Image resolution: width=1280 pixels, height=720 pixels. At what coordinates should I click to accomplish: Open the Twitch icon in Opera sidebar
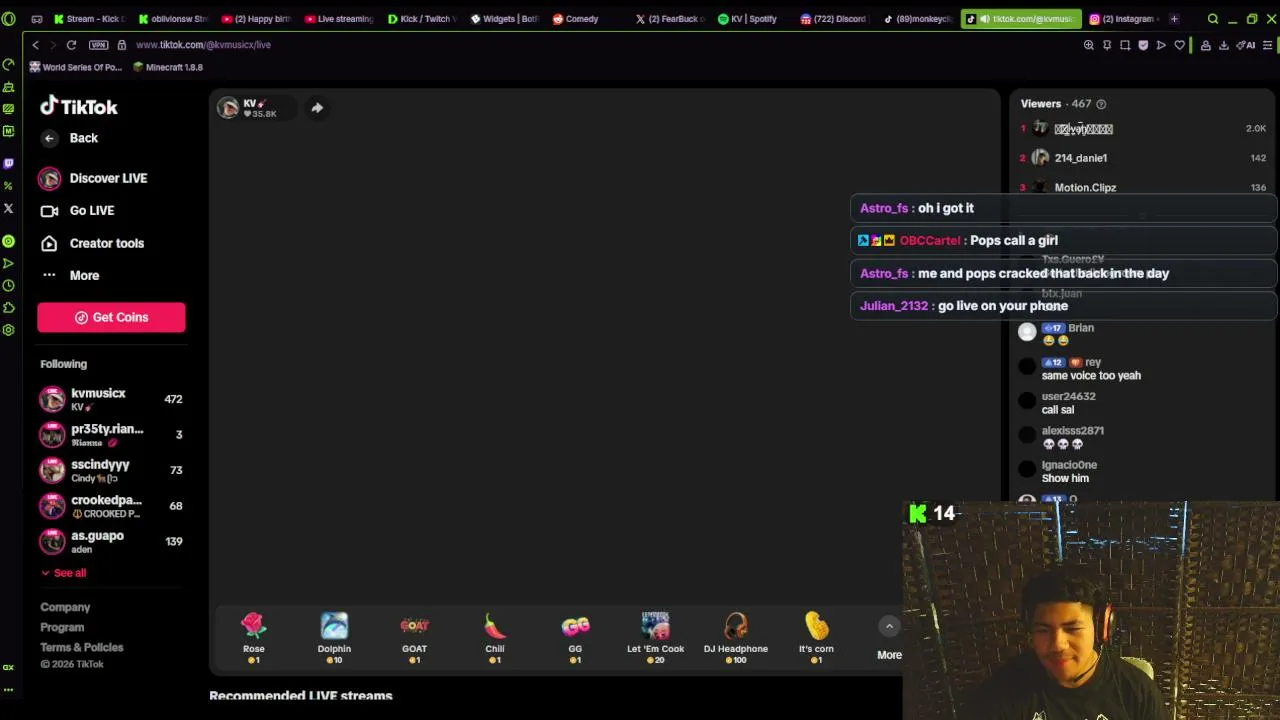click(8, 163)
